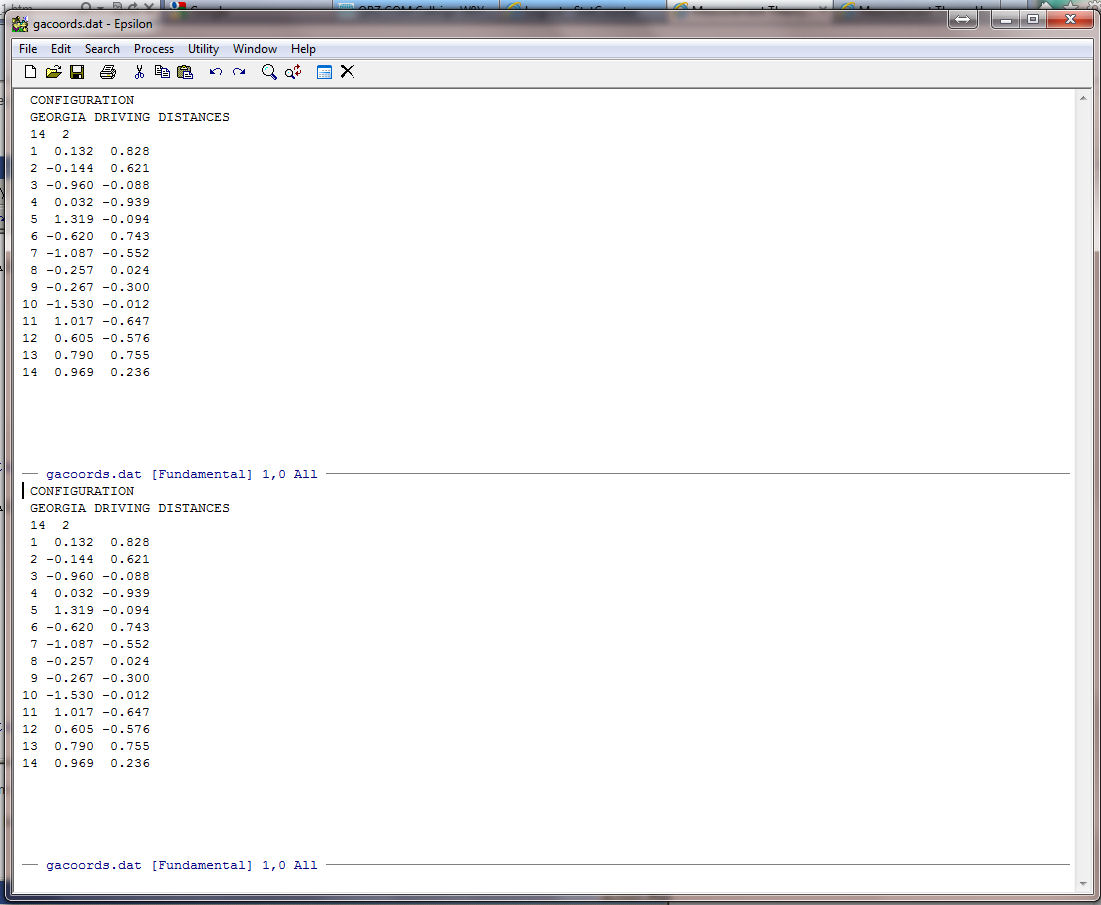Expand the Utility menu

point(203,49)
